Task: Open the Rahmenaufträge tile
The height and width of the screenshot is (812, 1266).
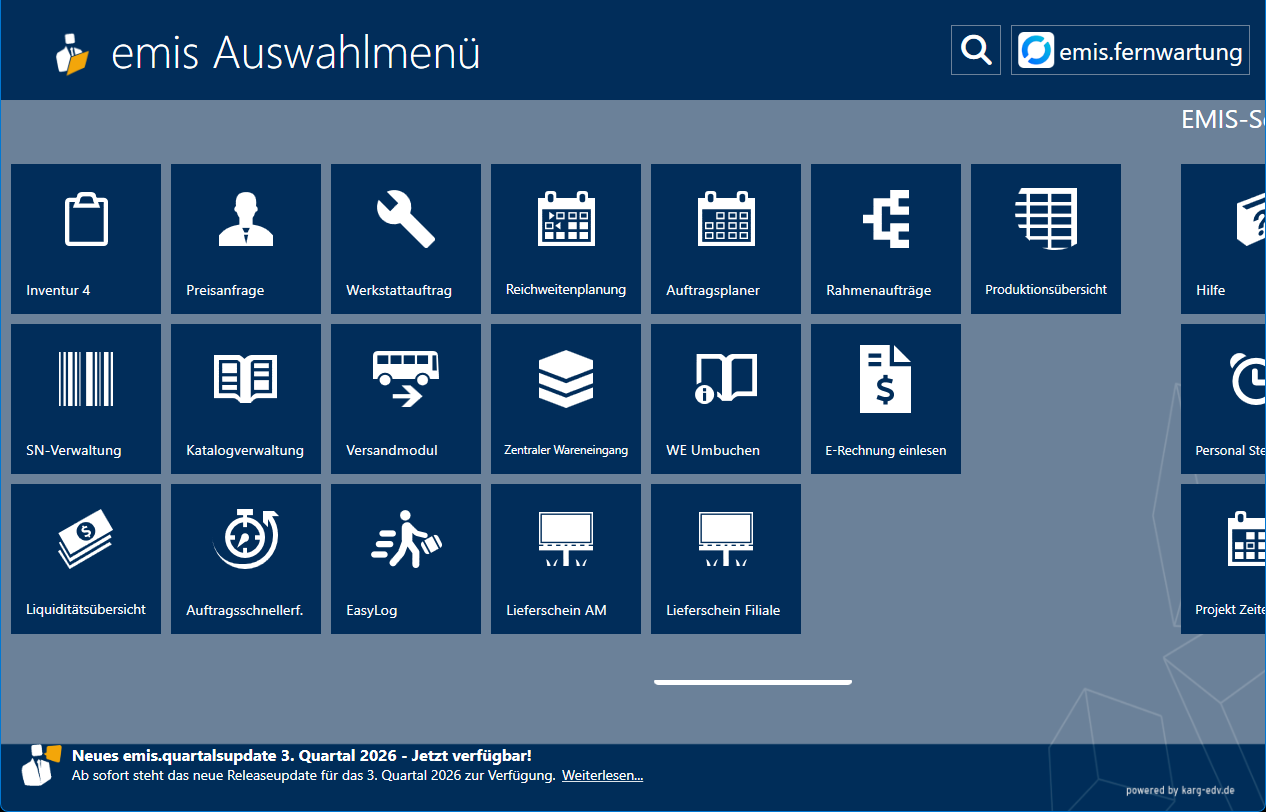Action: (886, 239)
